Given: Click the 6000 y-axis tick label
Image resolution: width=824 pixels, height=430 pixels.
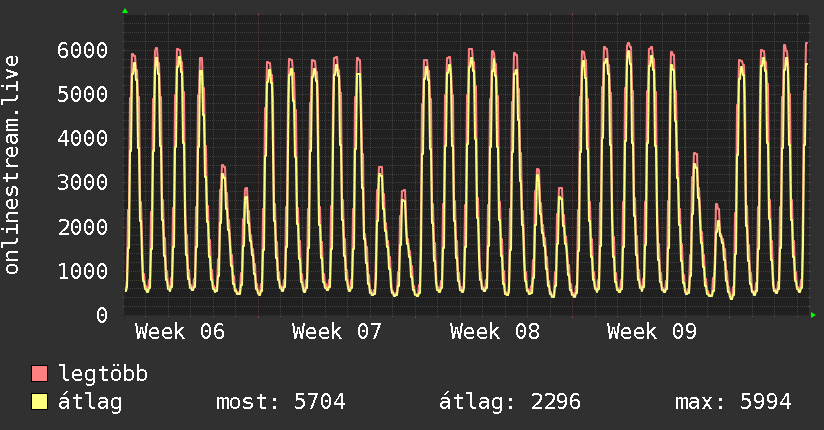Looking at the screenshot, I should [x=83, y=50].
